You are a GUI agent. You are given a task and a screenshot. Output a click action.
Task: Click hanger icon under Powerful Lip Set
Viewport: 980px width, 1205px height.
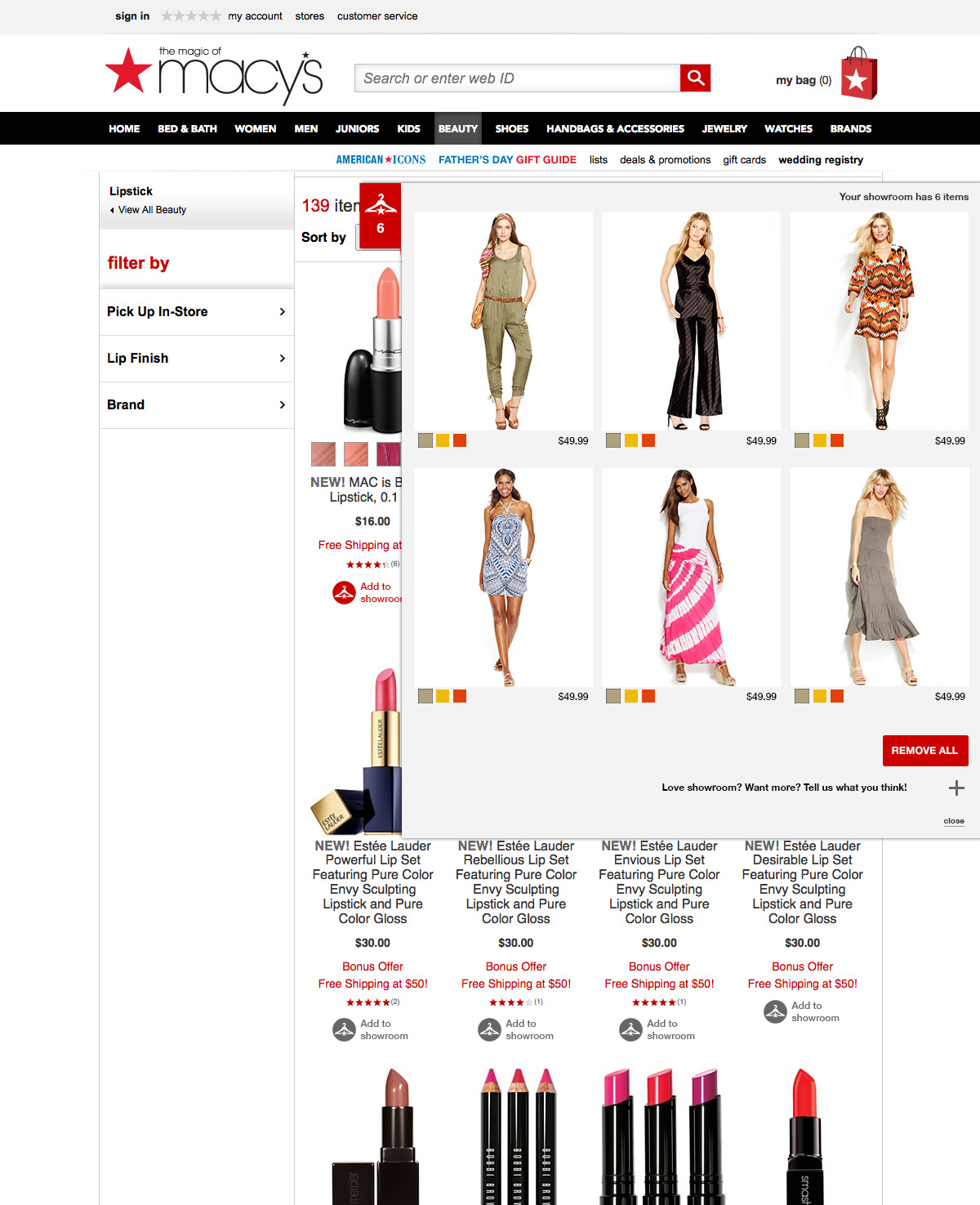point(344,1029)
